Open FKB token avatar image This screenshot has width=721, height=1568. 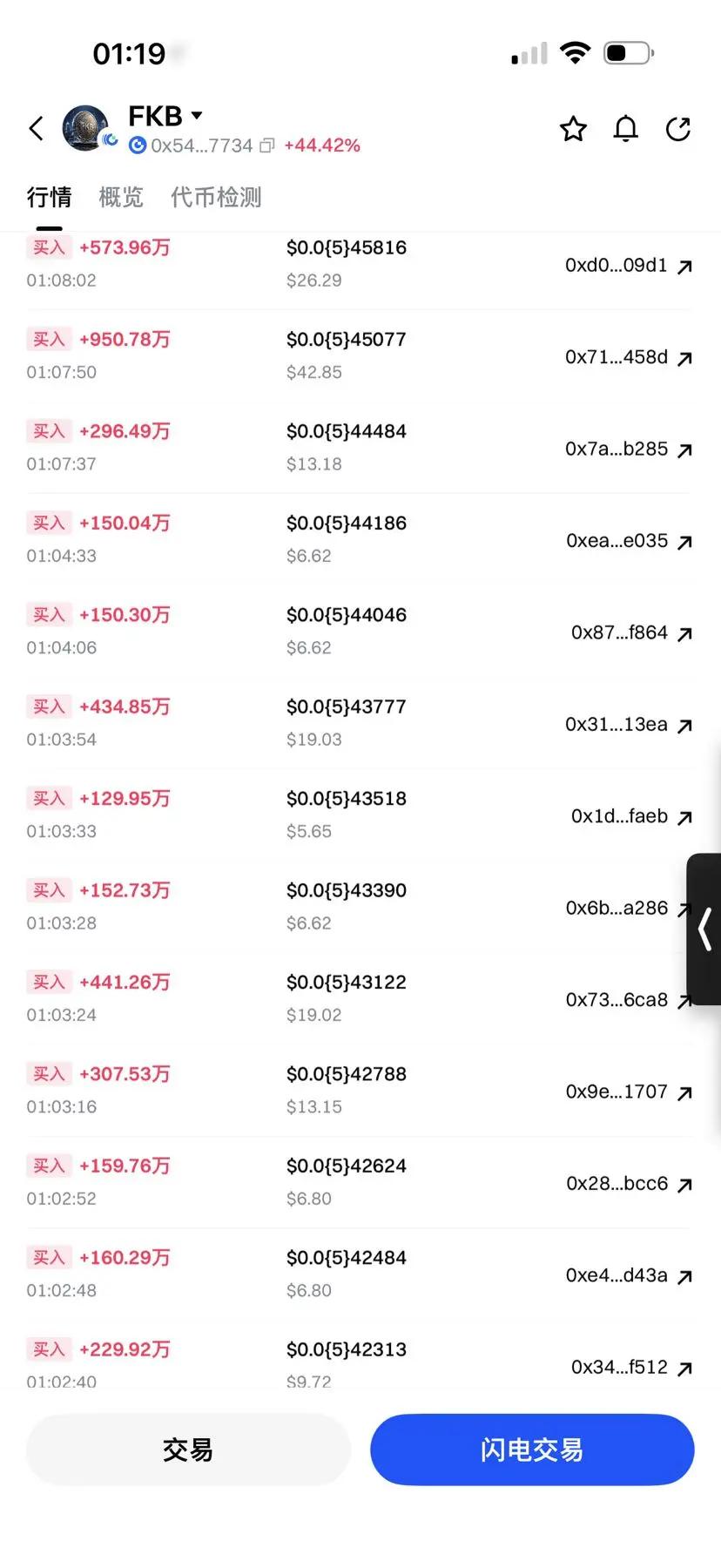pyautogui.click(x=85, y=128)
